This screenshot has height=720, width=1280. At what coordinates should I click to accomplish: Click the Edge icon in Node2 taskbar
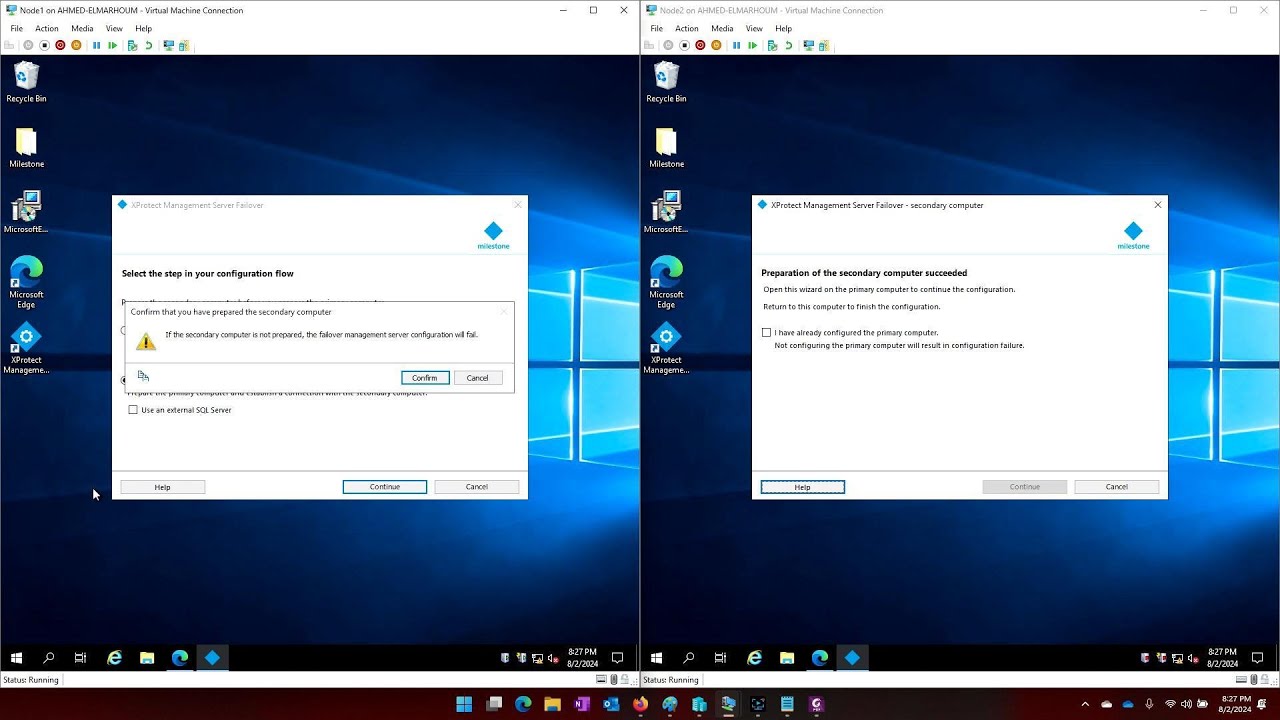tap(820, 658)
